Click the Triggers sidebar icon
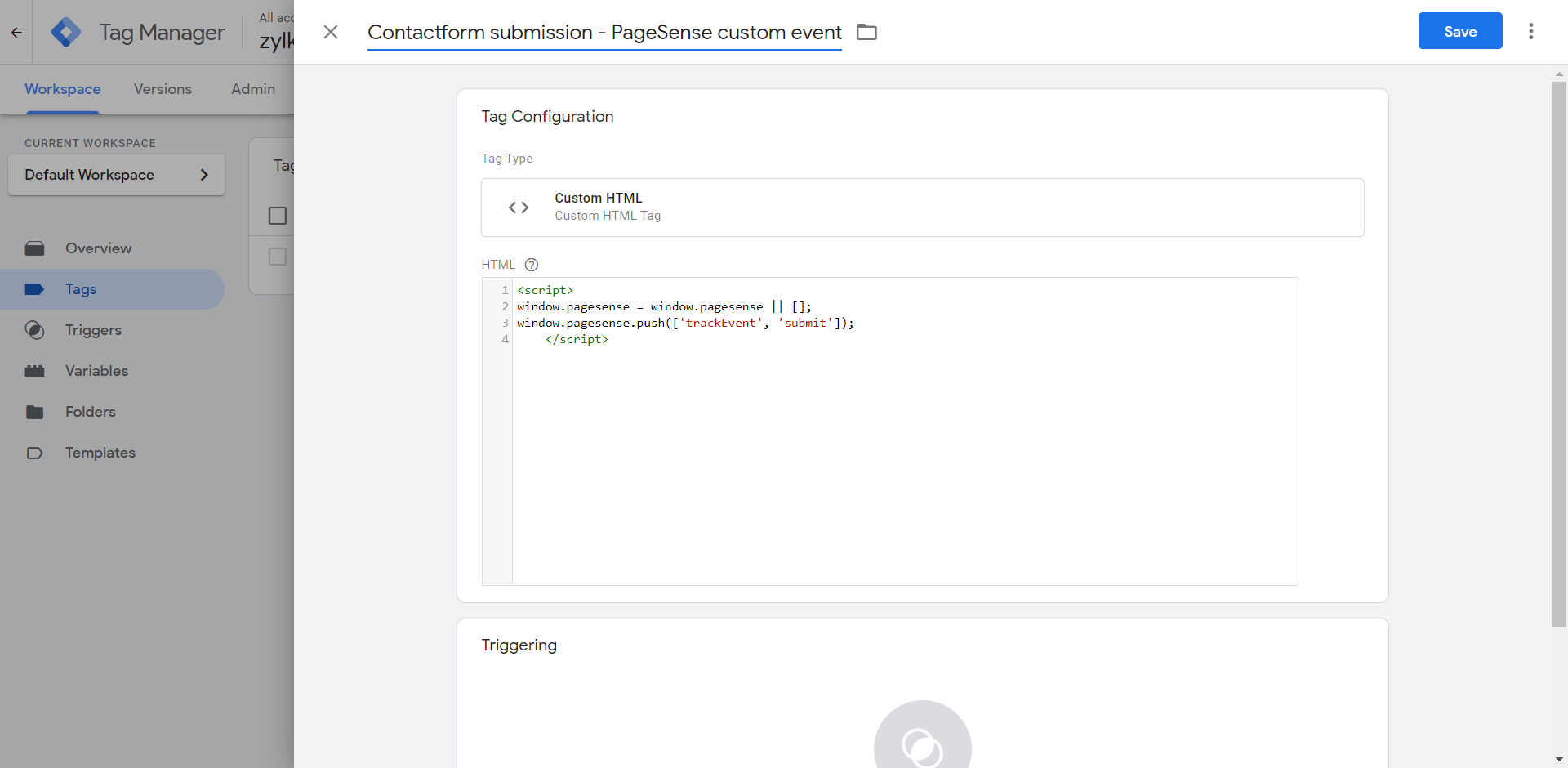The image size is (1568, 768). [34, 330]
